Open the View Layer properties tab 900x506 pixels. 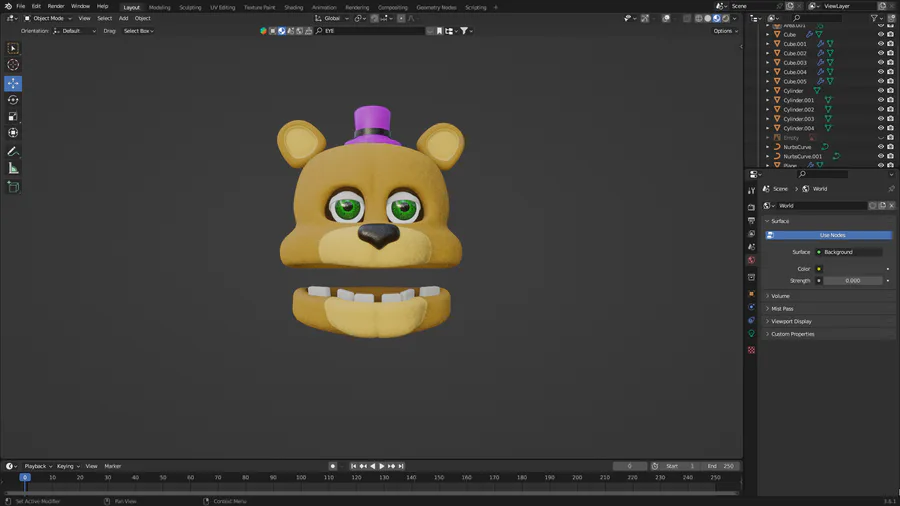click(751, 233)
